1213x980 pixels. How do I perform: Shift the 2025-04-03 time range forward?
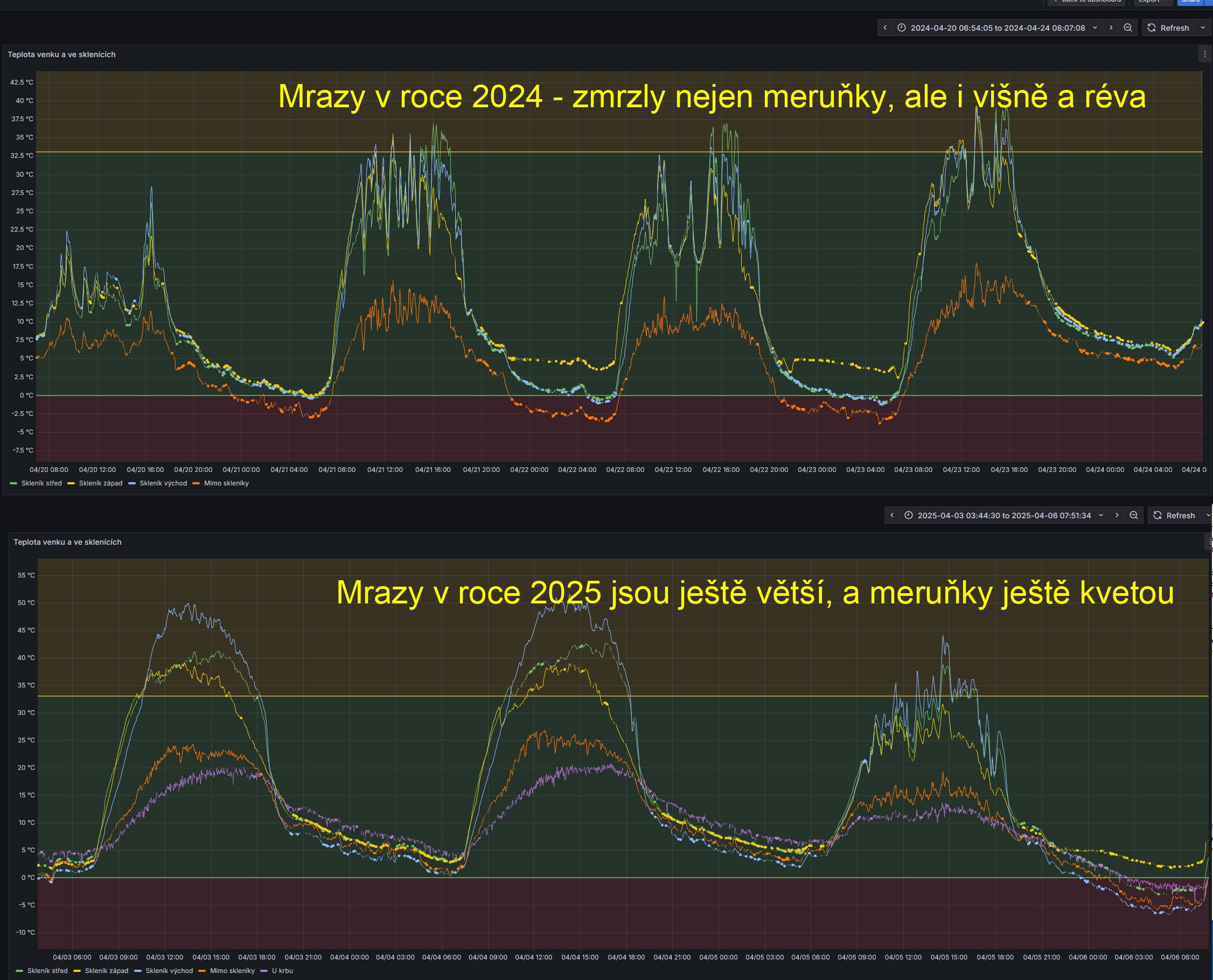tap(1117, 516)
